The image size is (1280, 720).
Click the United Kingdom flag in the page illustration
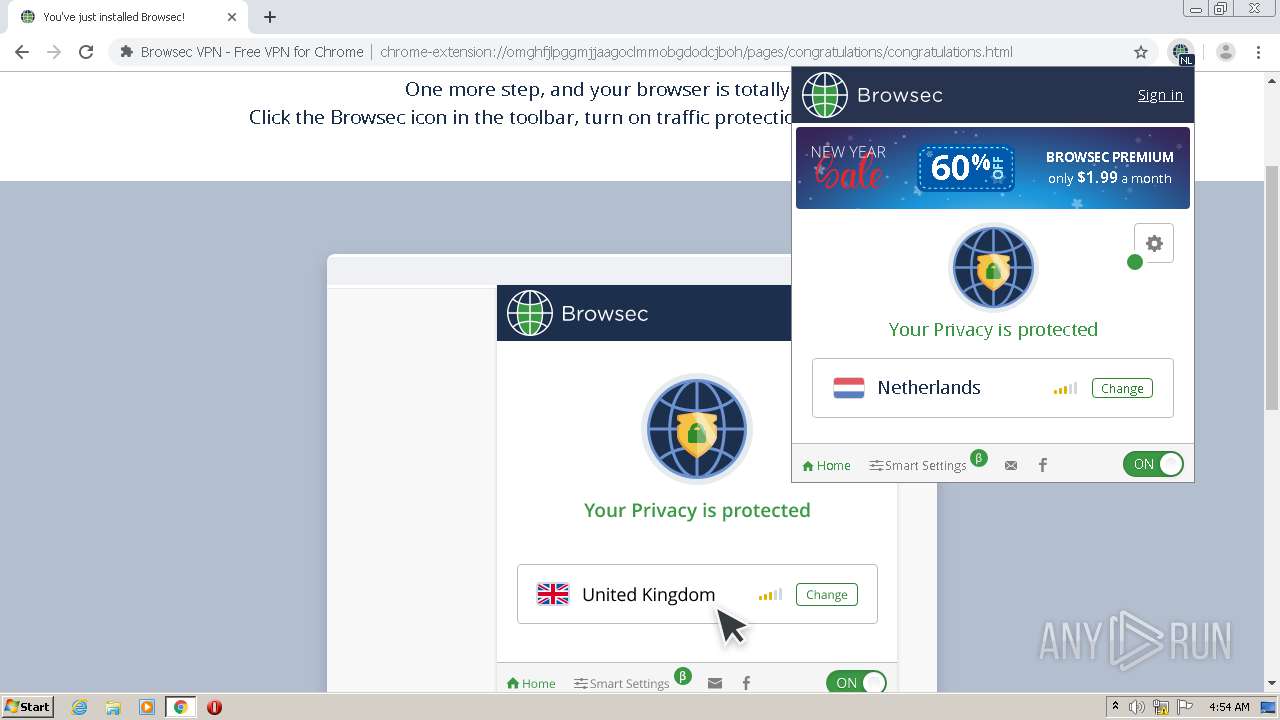point(553,594)
